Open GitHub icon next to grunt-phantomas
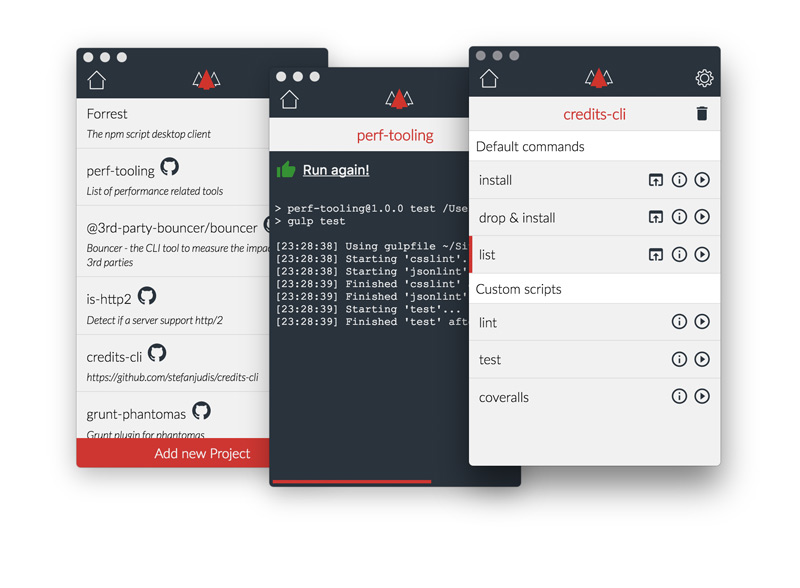Screen dimensions: 800x588 tap(202, 411)
